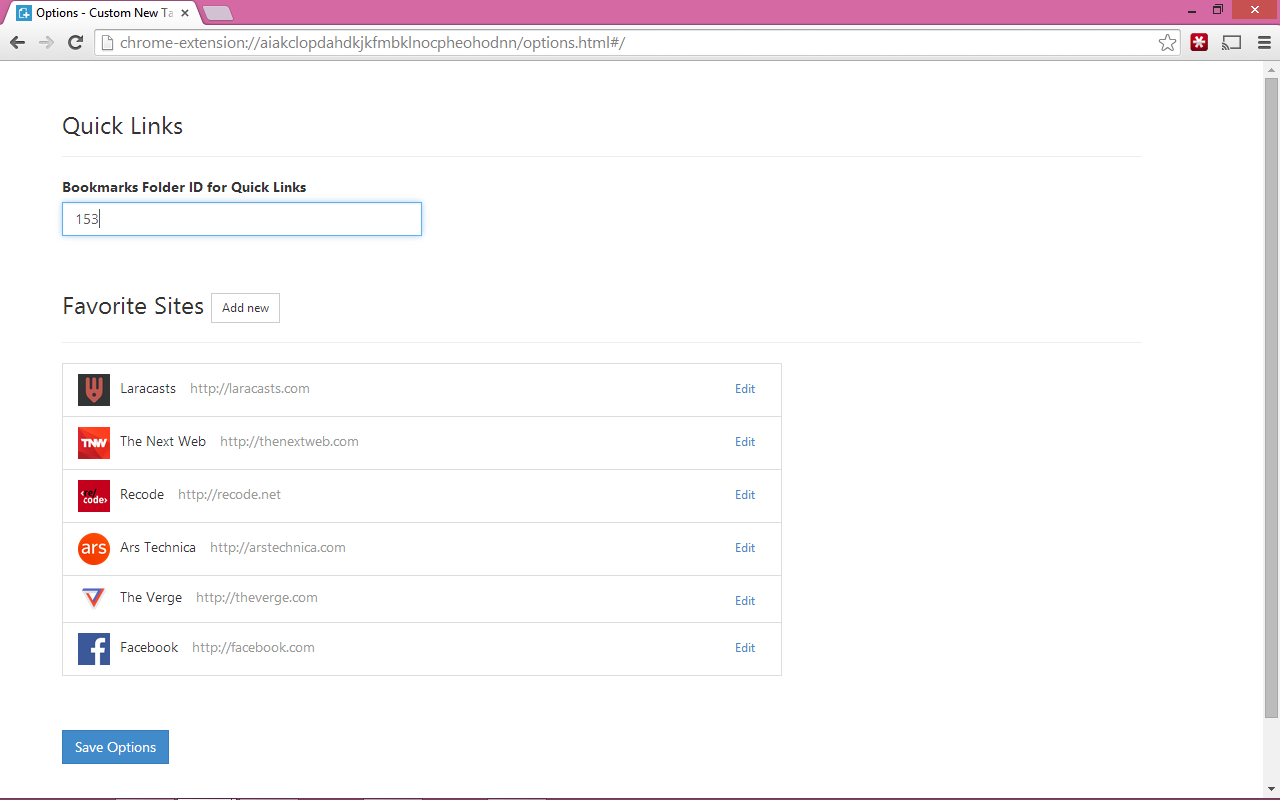Click the Laracasts favicon
The height and width of the screenshot is (800, 1280).
(94, 390)
